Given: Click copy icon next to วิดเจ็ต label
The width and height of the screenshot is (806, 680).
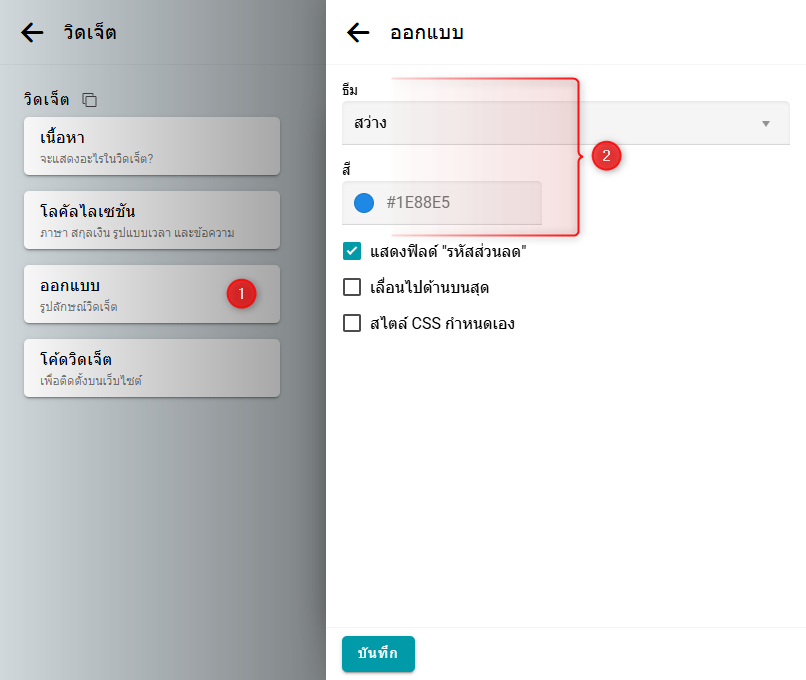Looking at the screenshot, I should [x=90, y=100].
